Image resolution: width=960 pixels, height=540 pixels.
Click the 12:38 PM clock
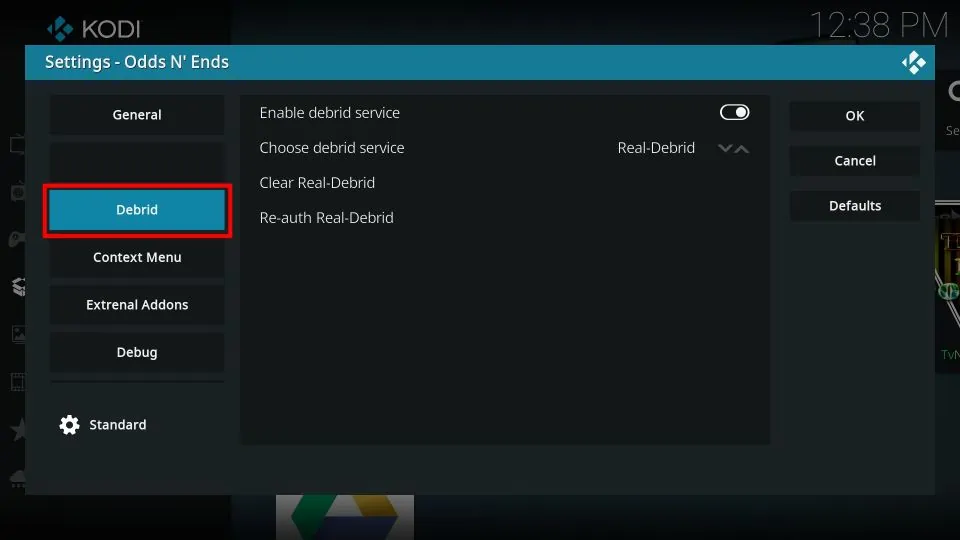pos(879,25)
